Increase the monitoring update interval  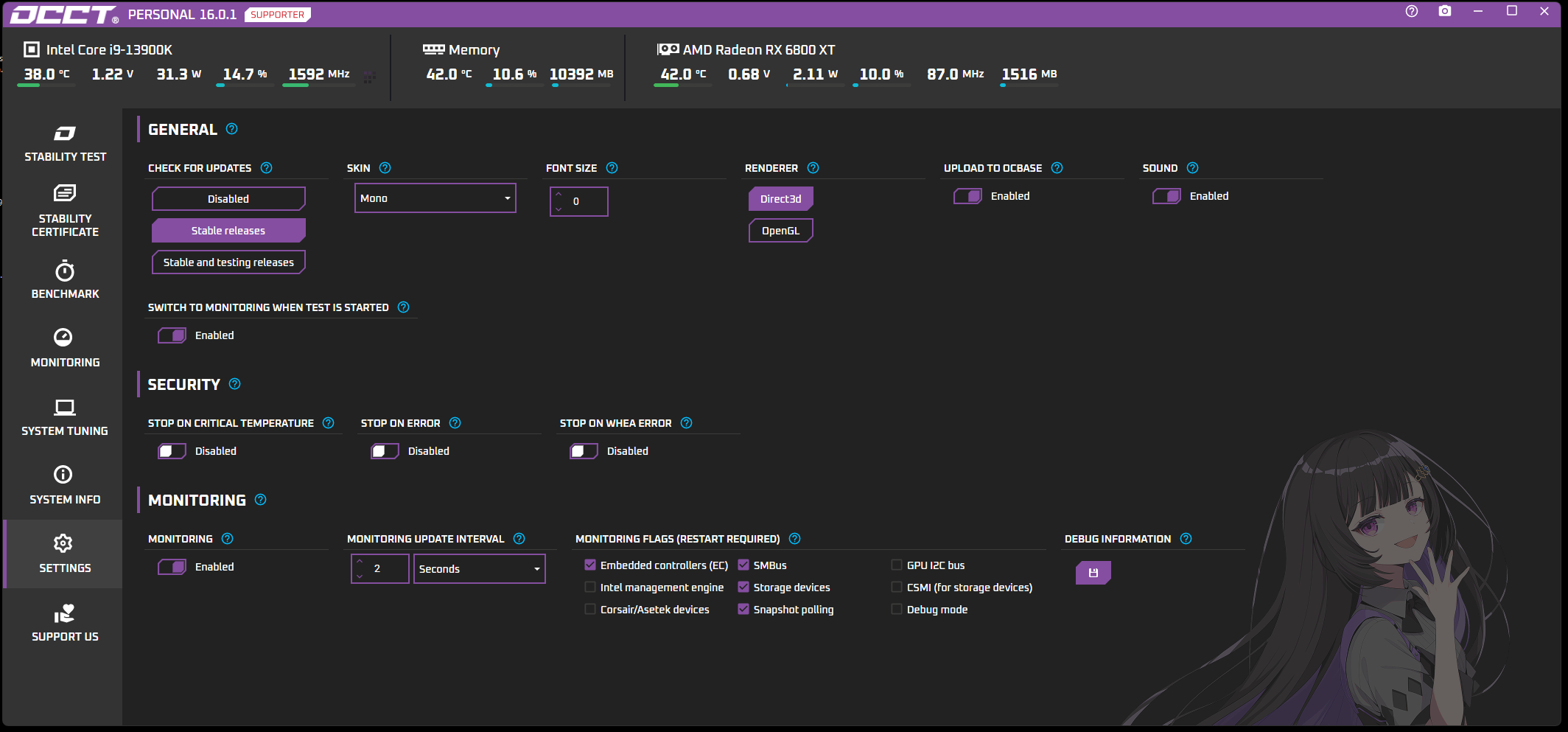pyautogui.click(x=360, y=562)
